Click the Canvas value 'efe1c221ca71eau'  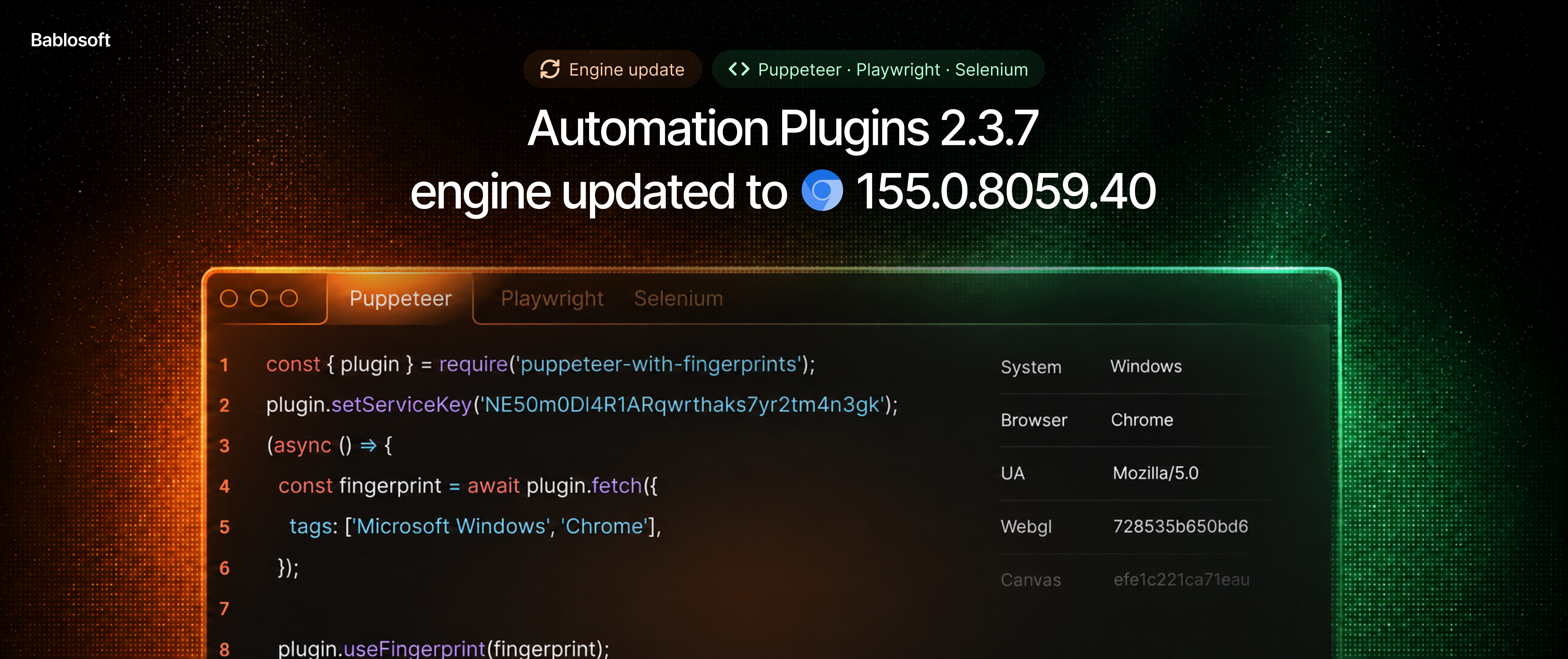pos(1181,580)
